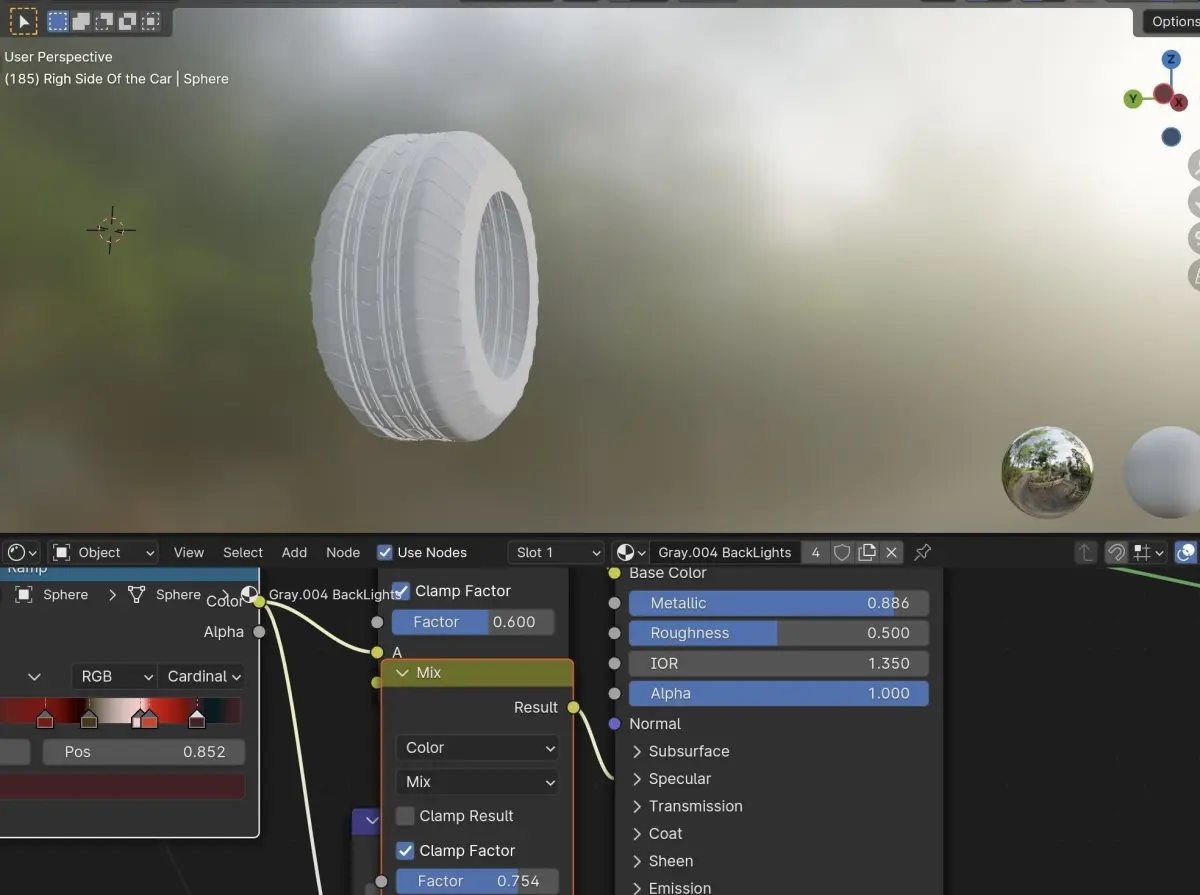Expand the Subsurface panel
This screenshot has width=1200, height=895.
(x=680, y=751)
